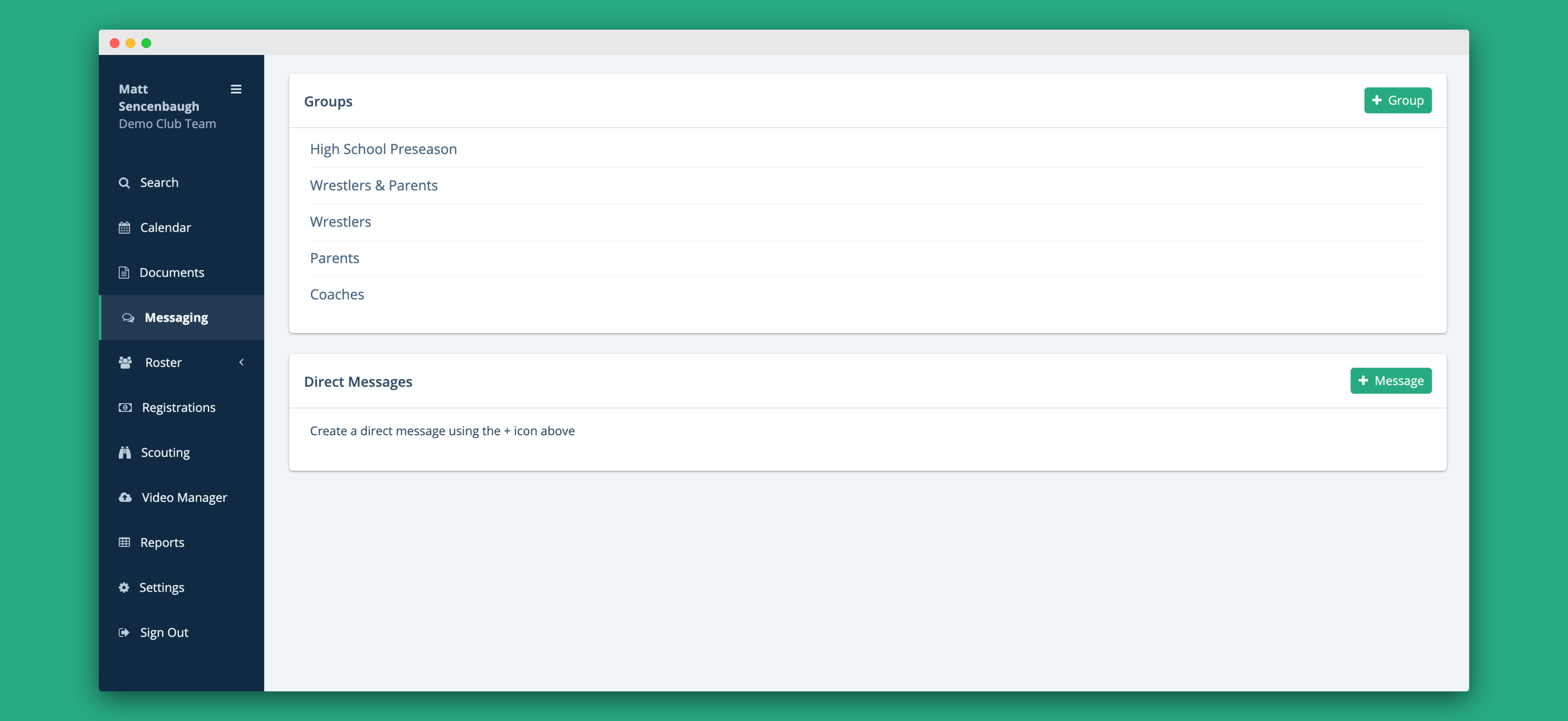Click the 'Create a direct message' hint text
The height and width of the screenshot is (721, 1568).
coord(442,431)
